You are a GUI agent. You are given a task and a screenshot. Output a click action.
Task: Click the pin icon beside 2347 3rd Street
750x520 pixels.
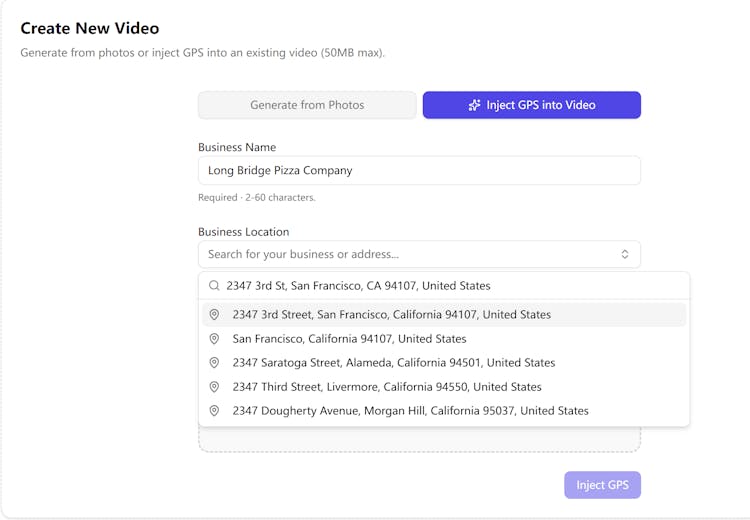(x=214, y=315)
